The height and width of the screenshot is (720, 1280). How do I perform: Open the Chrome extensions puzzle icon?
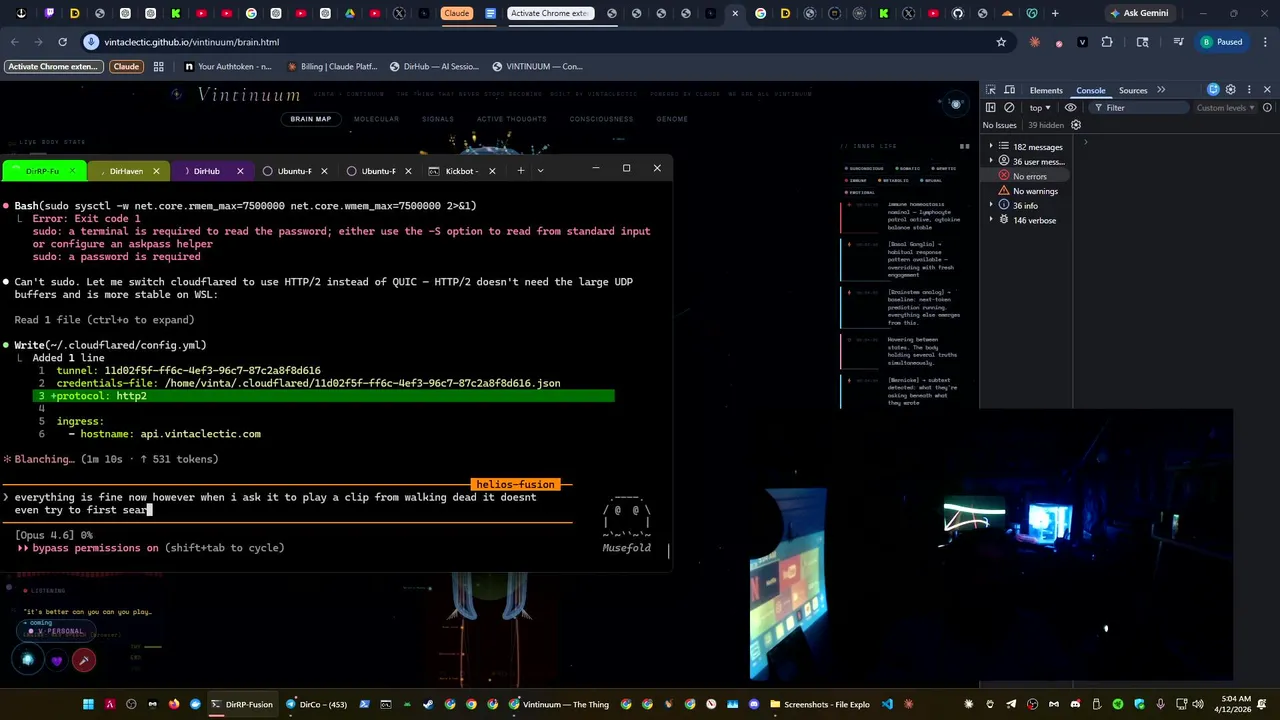coord(1107,42)
